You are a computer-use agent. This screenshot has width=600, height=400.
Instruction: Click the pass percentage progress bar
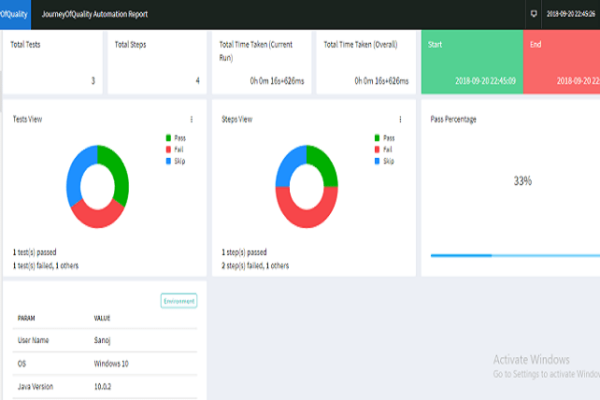pos(515,255)
